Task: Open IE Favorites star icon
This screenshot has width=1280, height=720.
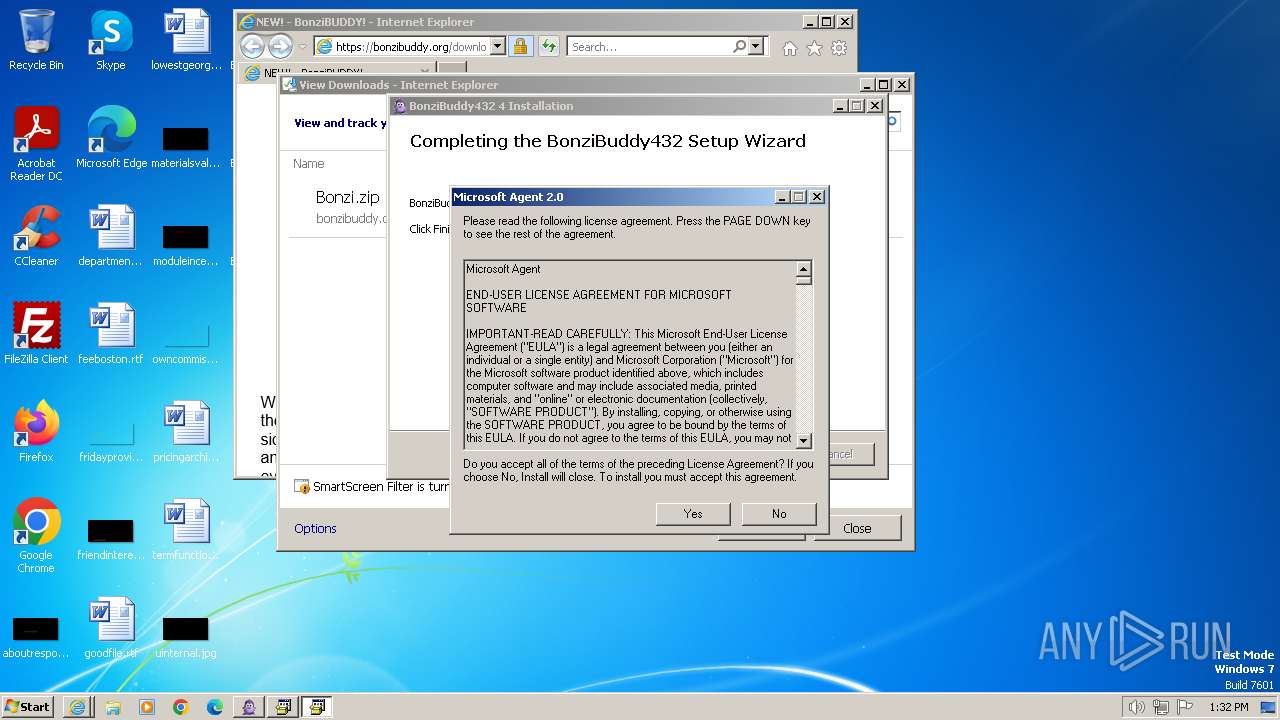Action: (814, 47)
